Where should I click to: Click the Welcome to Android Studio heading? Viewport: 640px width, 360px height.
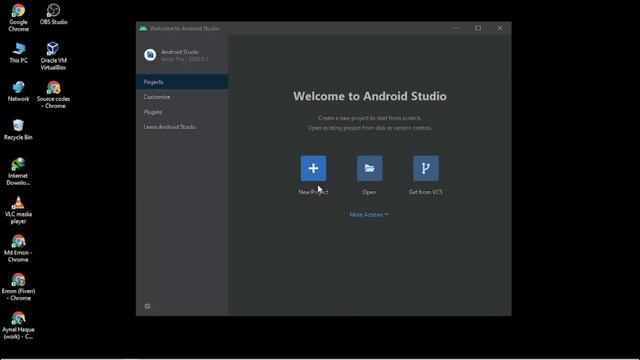(x=370, y=96)
